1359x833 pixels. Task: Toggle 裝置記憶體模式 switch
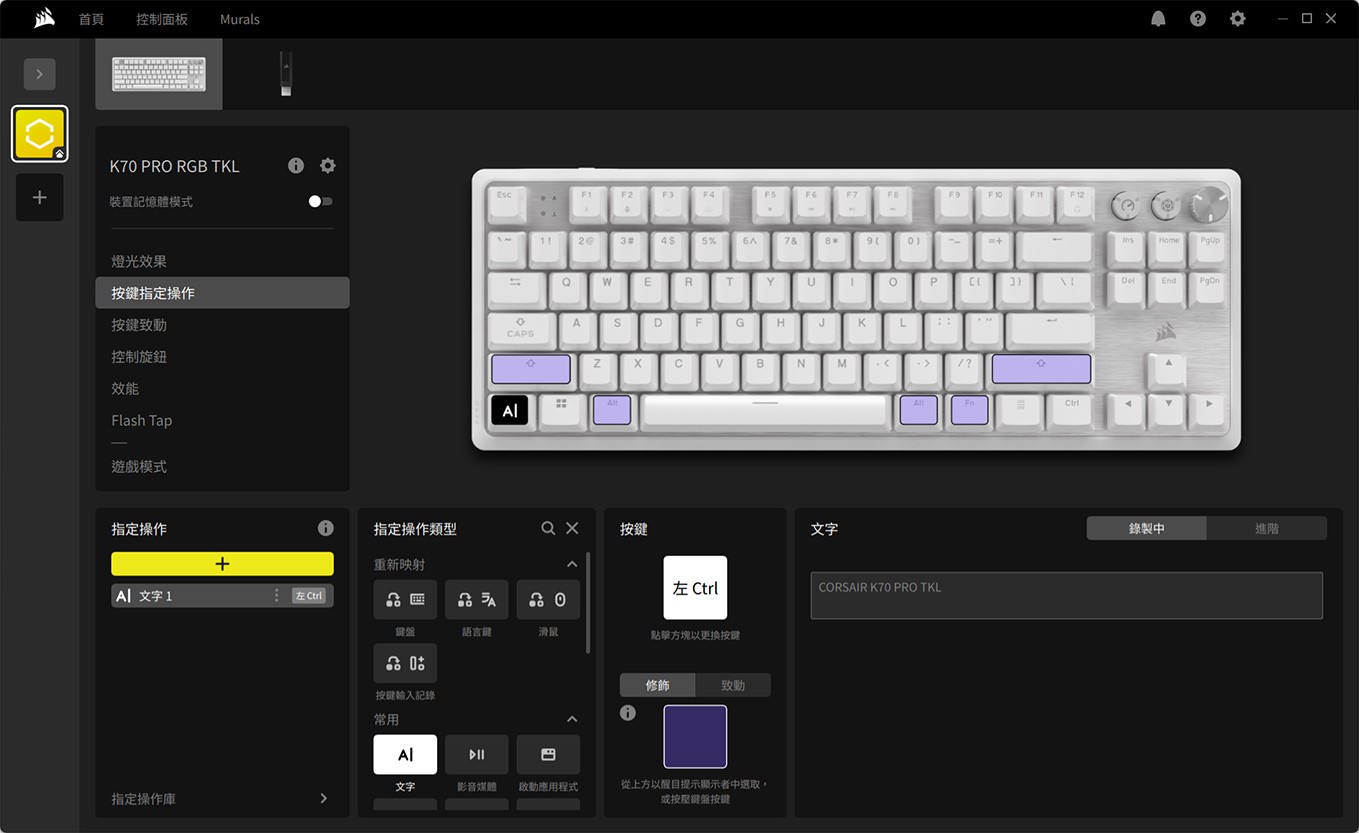(x=320, y=201)
